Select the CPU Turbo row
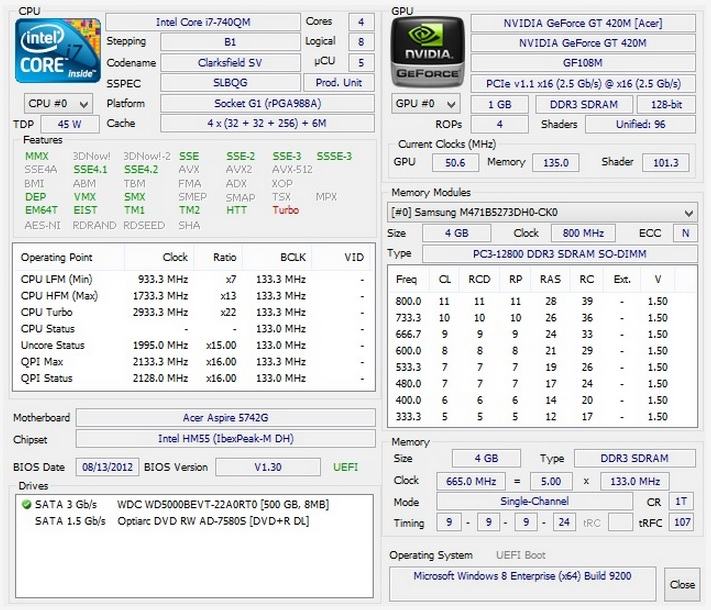711x610 pixels. pos(194,312)
